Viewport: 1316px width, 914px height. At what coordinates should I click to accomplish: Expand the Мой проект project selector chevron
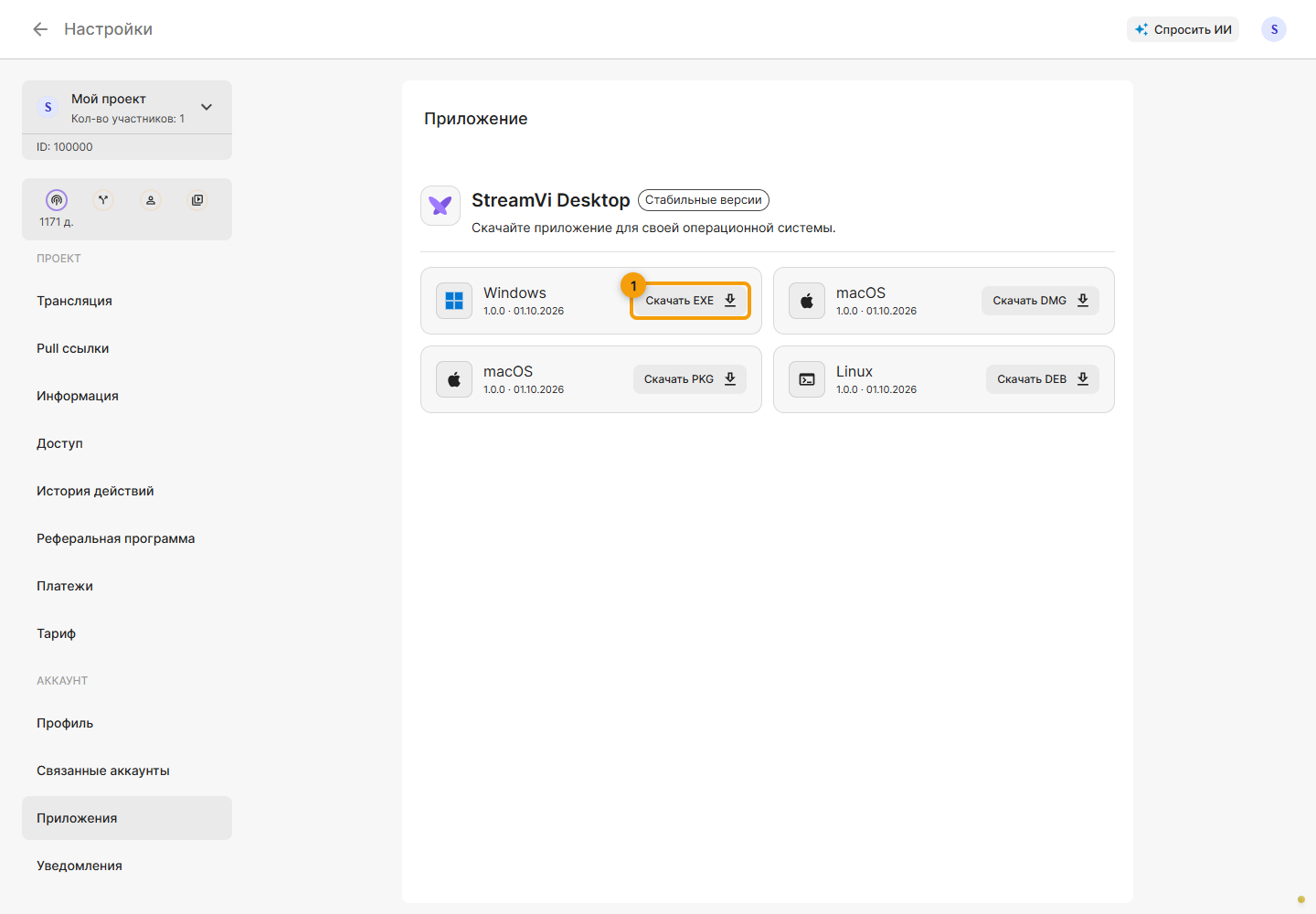pyautogui.click(x=207, y=107)
